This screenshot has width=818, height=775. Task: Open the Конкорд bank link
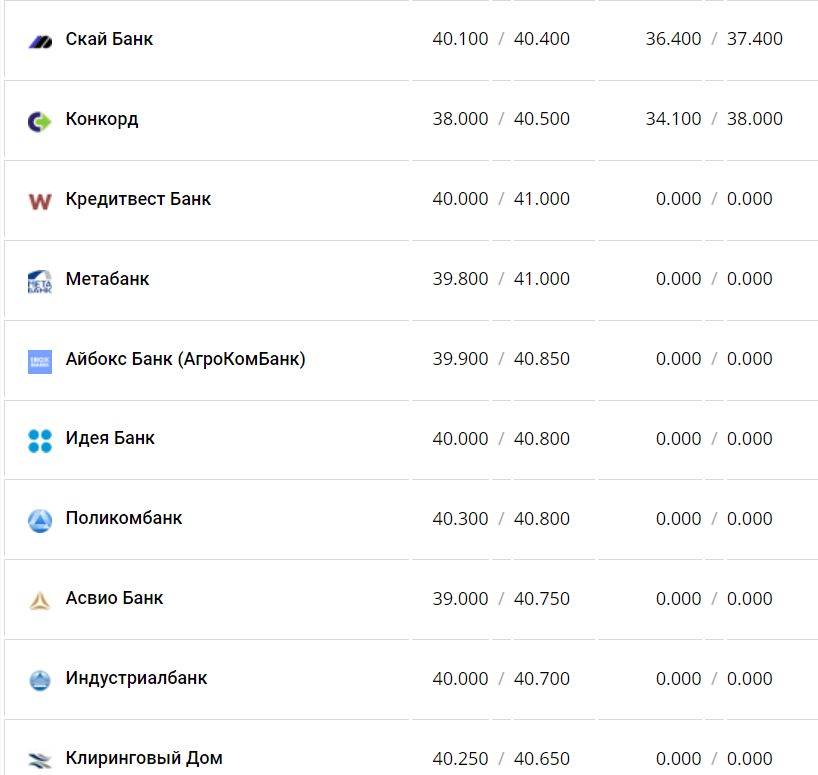(x=102, y=119)
